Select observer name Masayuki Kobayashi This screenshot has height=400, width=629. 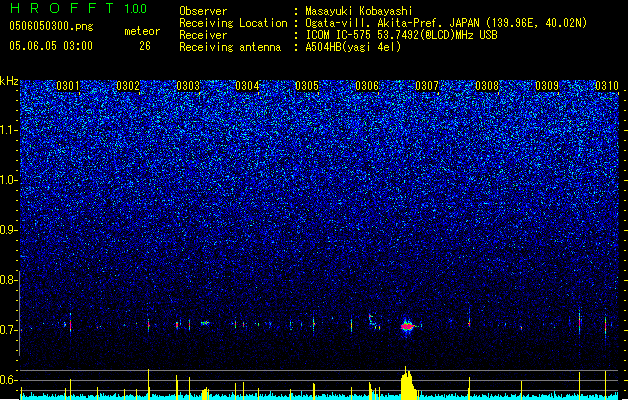pyautogui.click(x=359, y=11)
